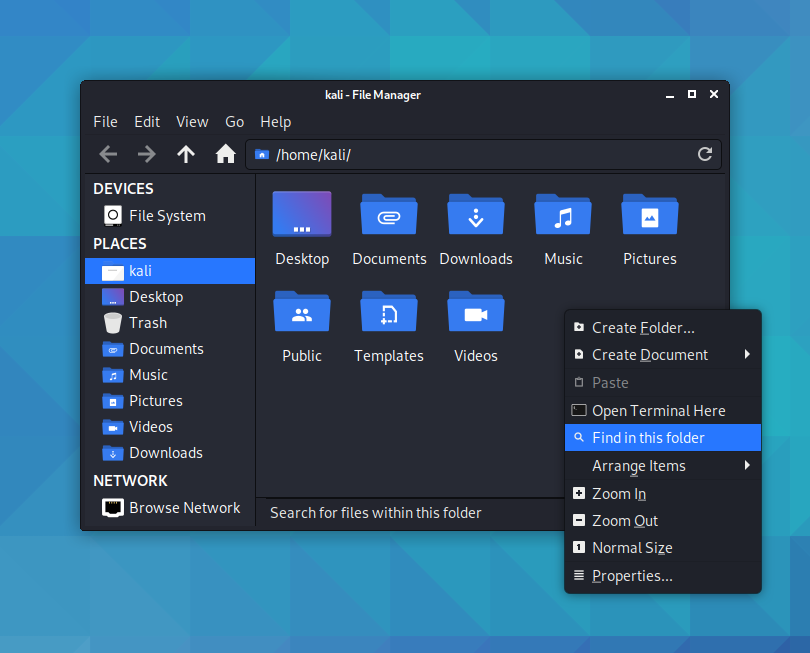
Task: Go back with the left arrow button
Action: (x=108, y=154)
